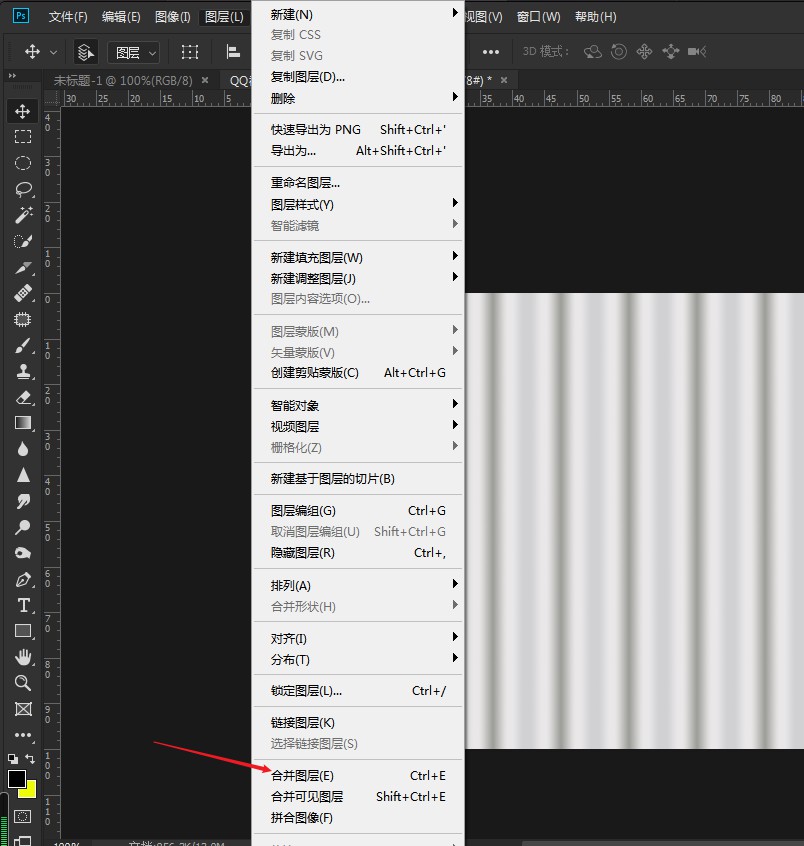
Task: Expand the 新建(N) submenu
Action: pyautogui.click(x=358, y=14)
